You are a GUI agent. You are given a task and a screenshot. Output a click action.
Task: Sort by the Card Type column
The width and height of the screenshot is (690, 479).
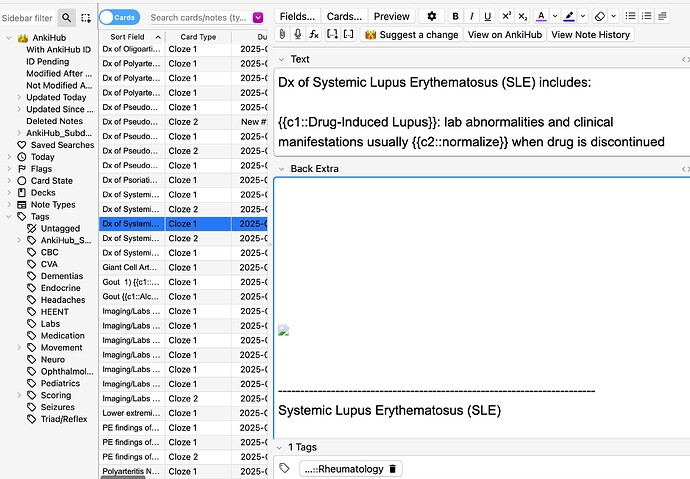tap(197, 37)
